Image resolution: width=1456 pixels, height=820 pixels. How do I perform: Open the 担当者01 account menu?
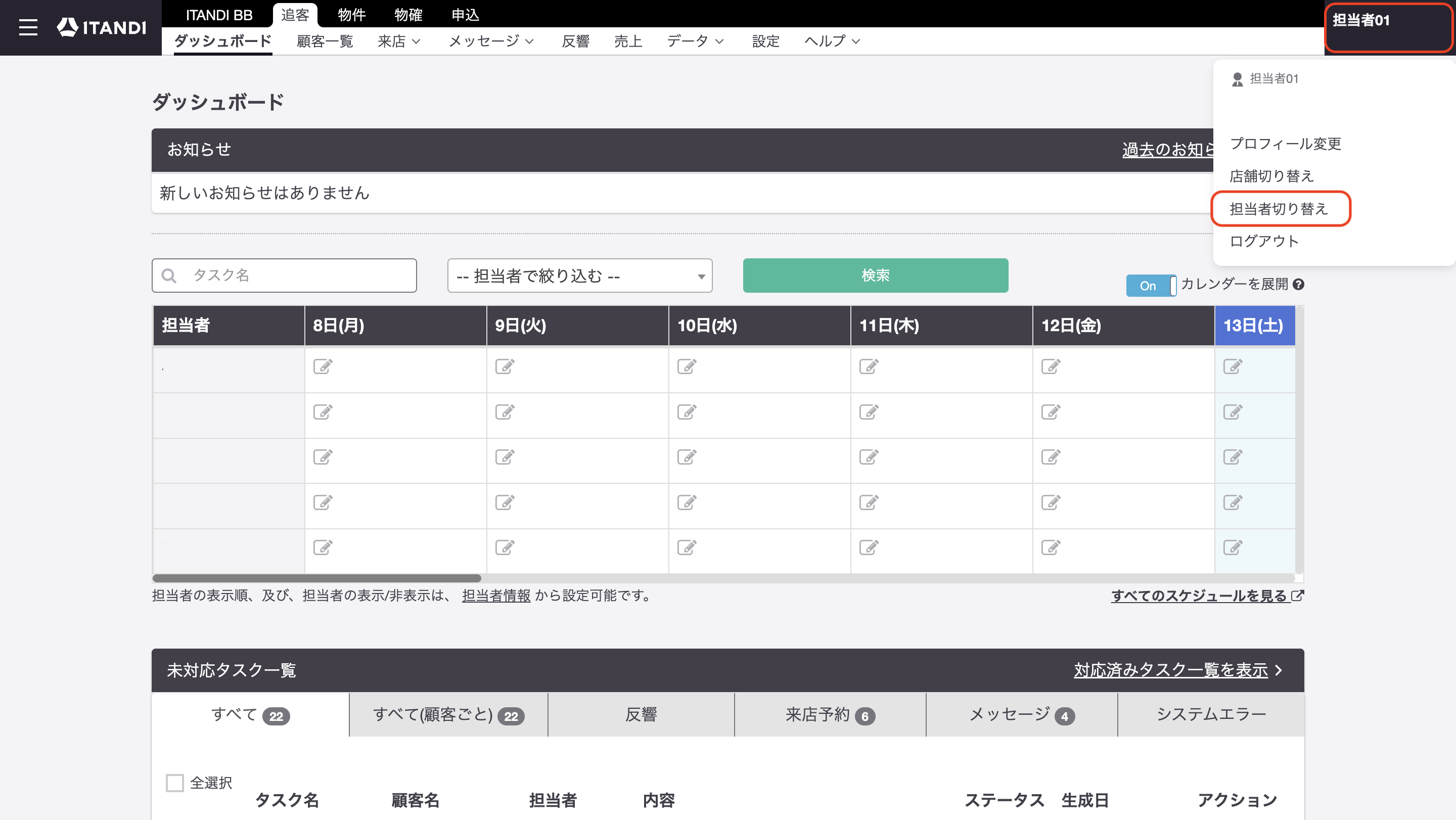[x=1388, y=28]
